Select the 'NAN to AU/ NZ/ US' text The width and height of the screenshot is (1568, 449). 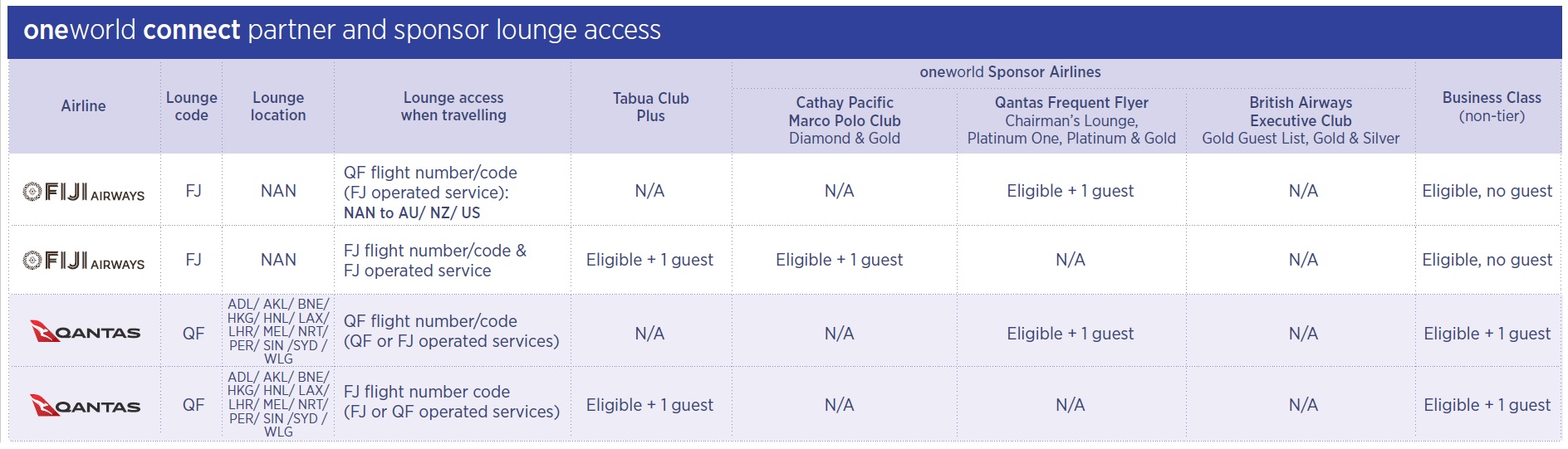click(x=412, y=212)
